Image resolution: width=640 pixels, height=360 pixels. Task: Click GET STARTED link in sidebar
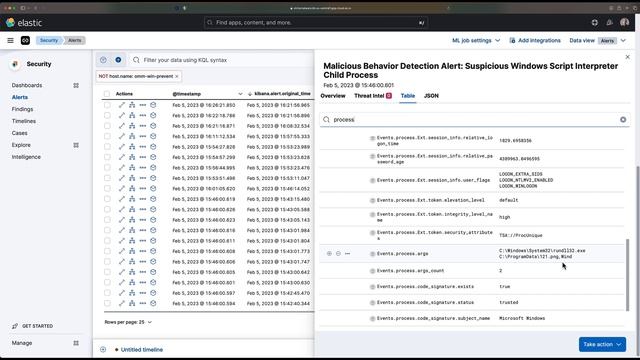[x=33, y=326]
